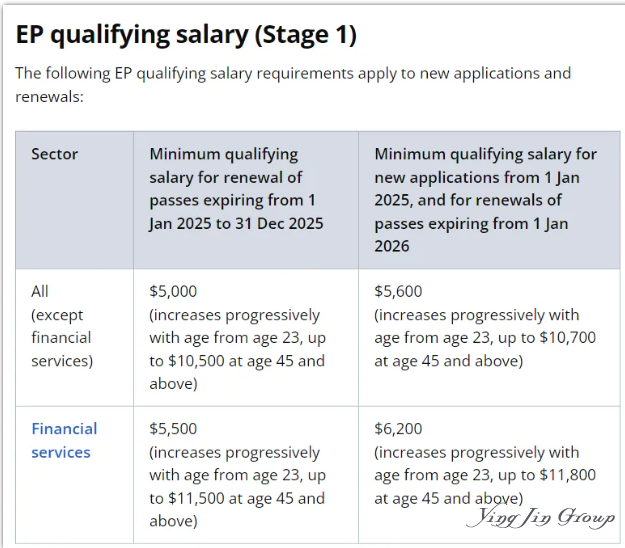This screenshot has height=548, width=625.
Task: Click the new applications 2025 column header
Action: (x=489, y=200)
